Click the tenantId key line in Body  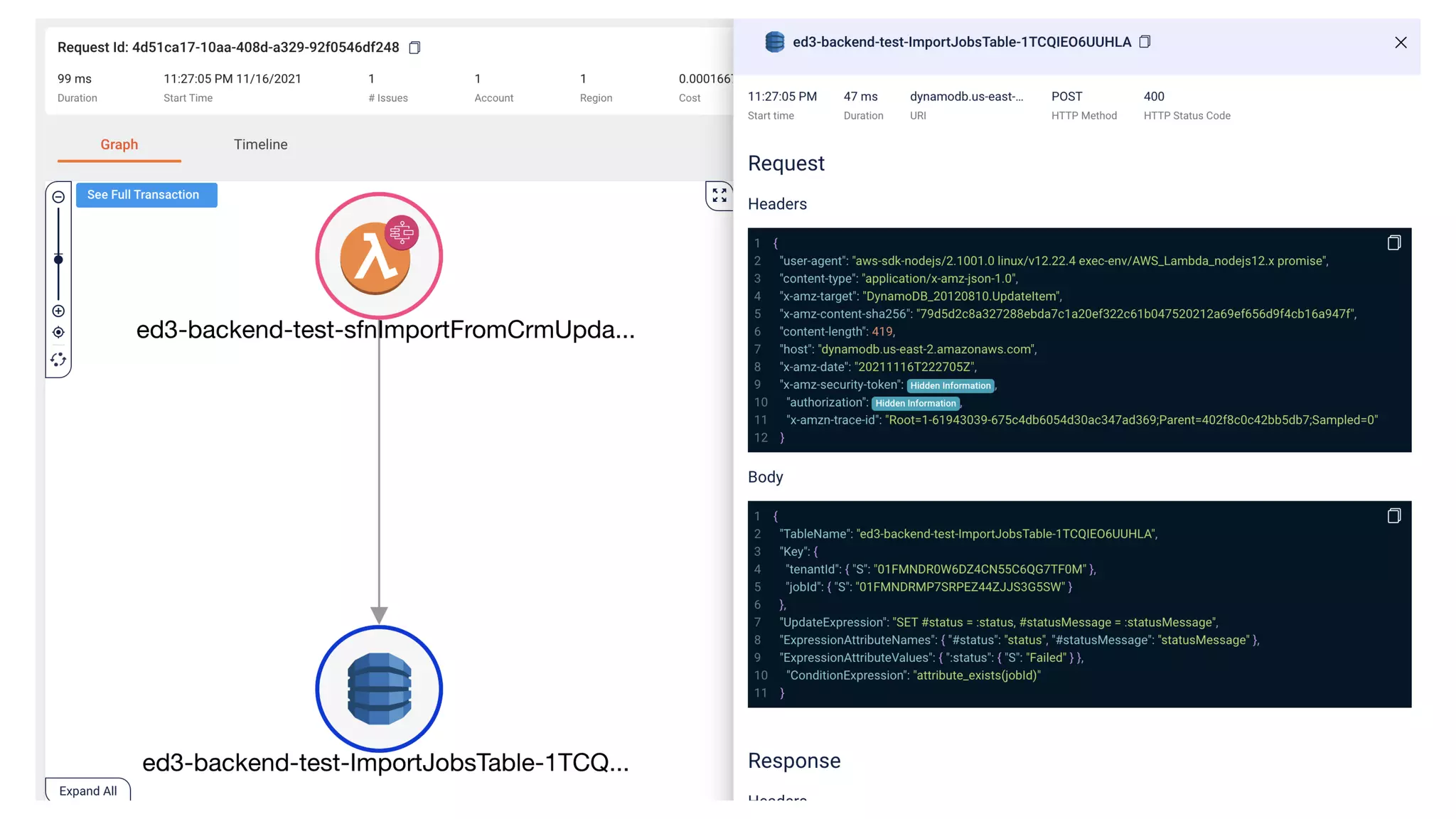pos(941,569)
